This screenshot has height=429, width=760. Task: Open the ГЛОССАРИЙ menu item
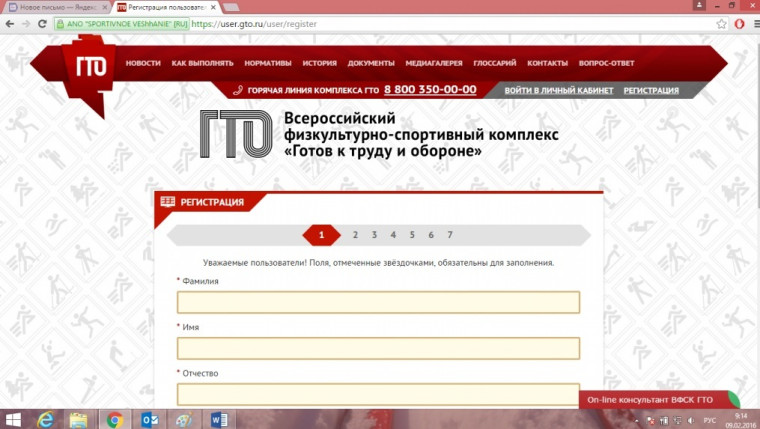tap(495, 63)
